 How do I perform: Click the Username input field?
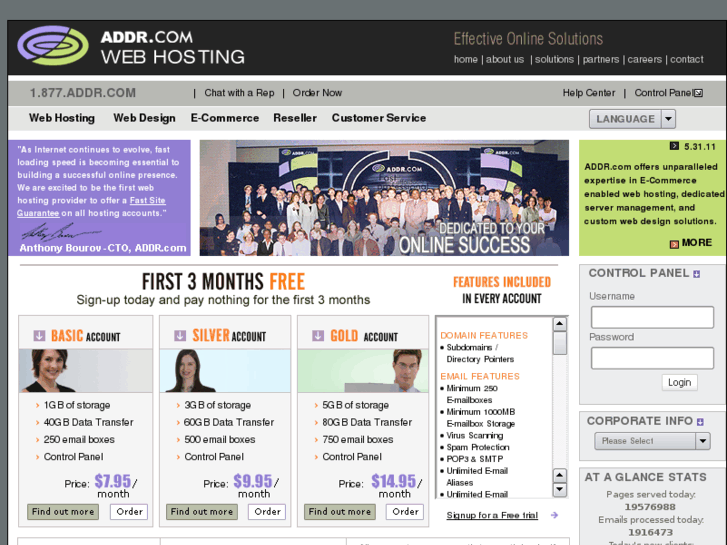652,317
